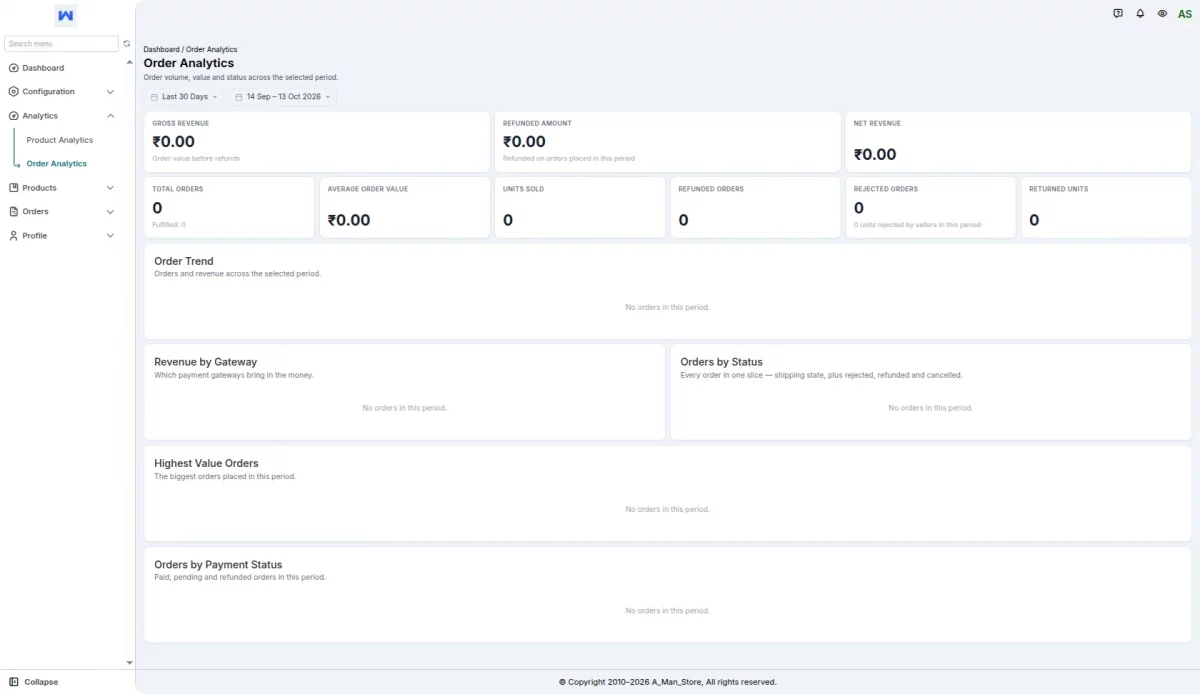Expand the Configuration menu chevron
Image resolution: width=1200 pixels, height=694 pixels.
pos(110,92)
